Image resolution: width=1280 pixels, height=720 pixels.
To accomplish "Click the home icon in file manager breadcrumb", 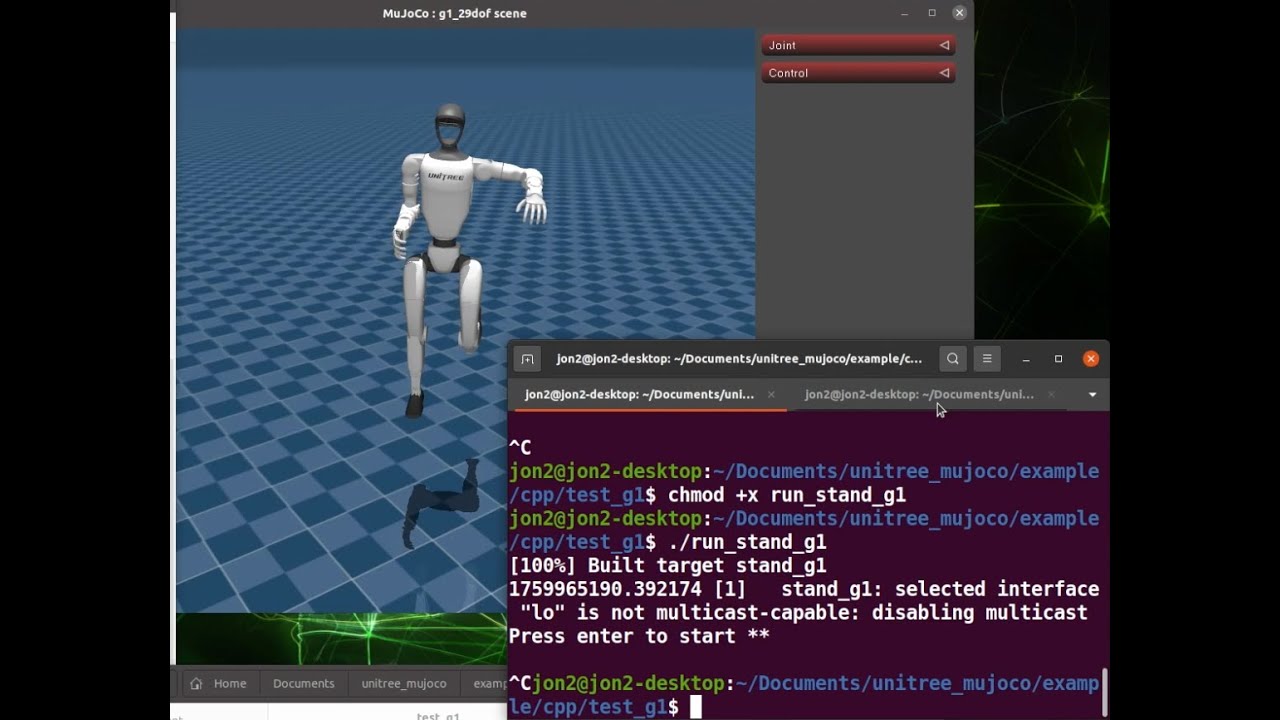I will (196, 684).
